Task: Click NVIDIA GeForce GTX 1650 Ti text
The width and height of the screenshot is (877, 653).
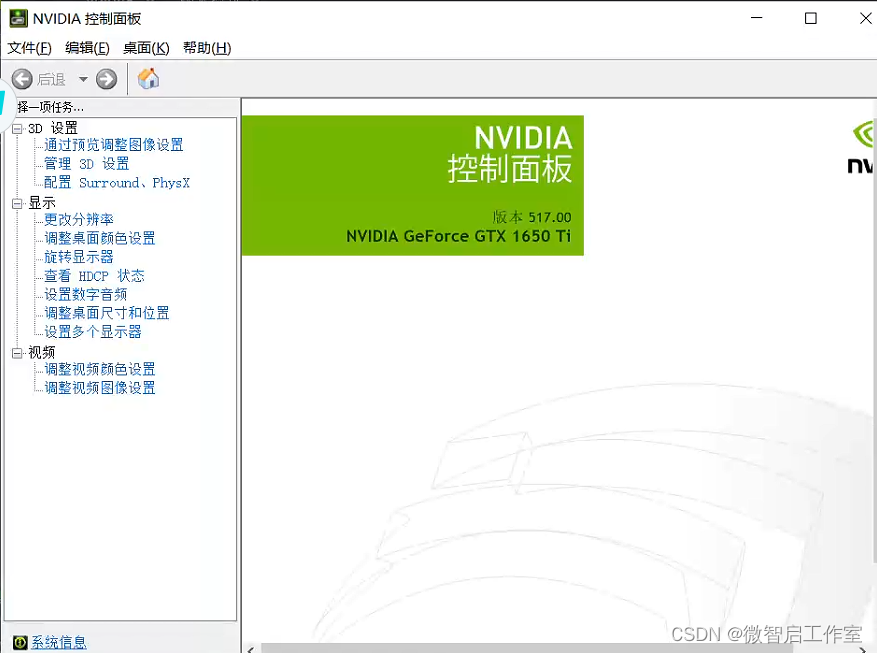Action: (459, 236)
